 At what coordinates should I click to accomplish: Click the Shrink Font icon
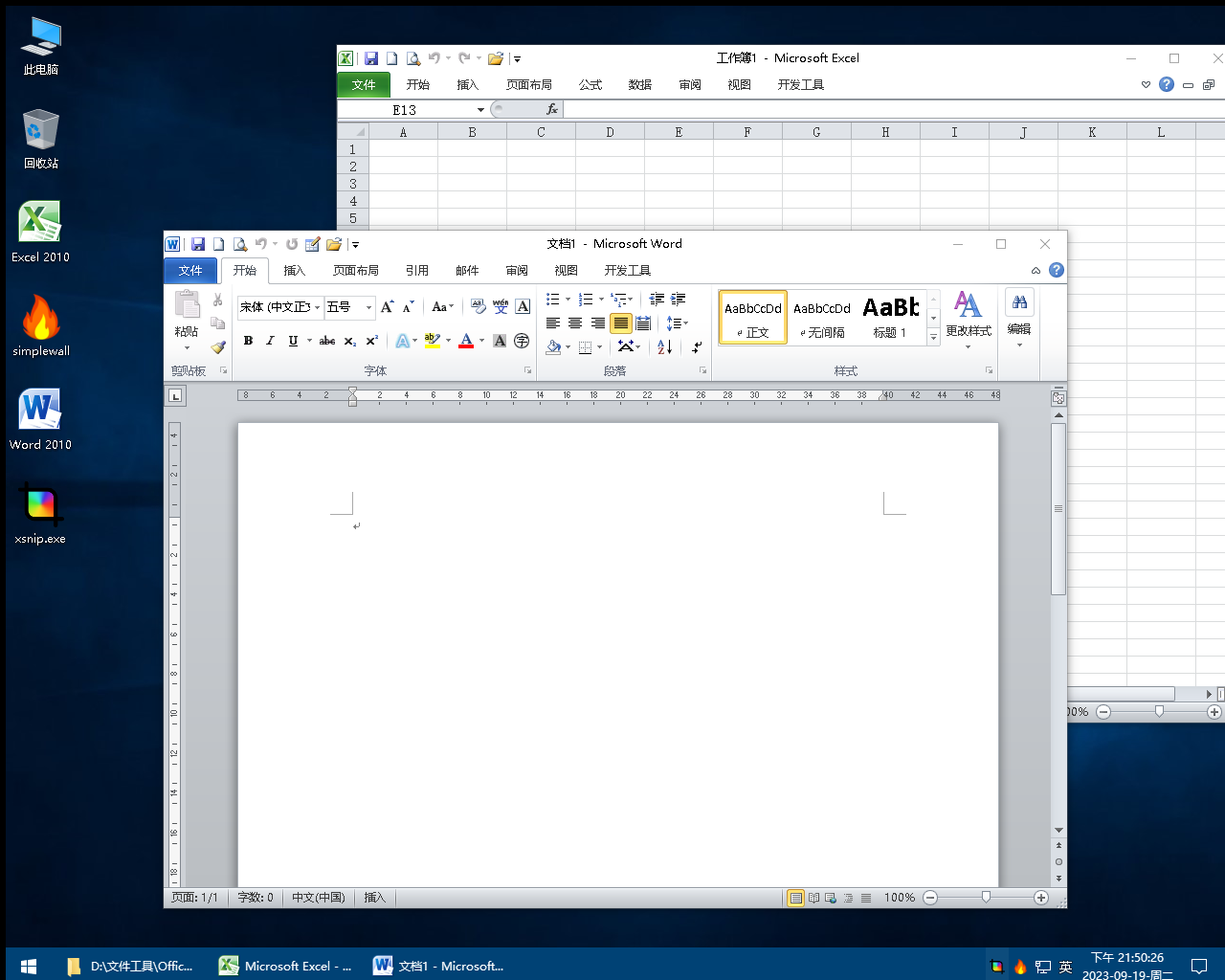pos(409,307)
